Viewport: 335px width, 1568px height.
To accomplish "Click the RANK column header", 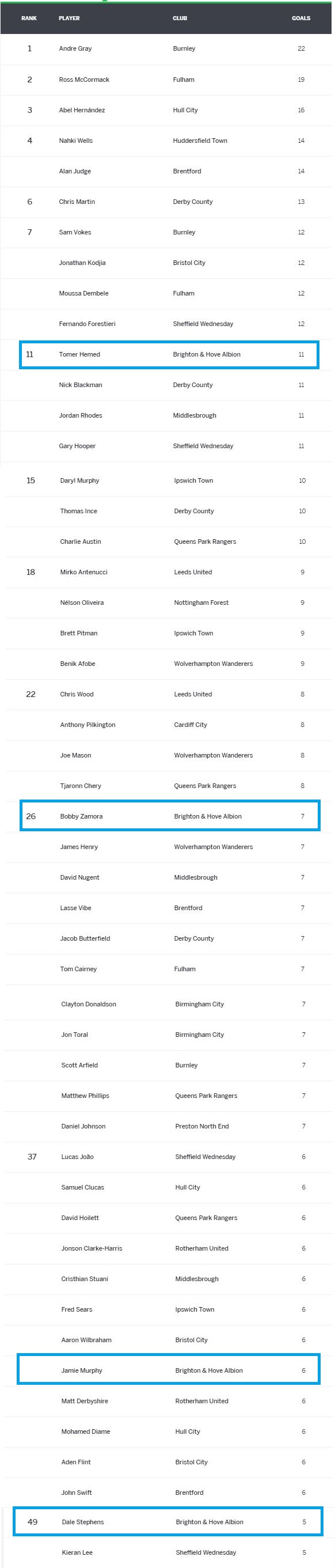I will 29,18.
